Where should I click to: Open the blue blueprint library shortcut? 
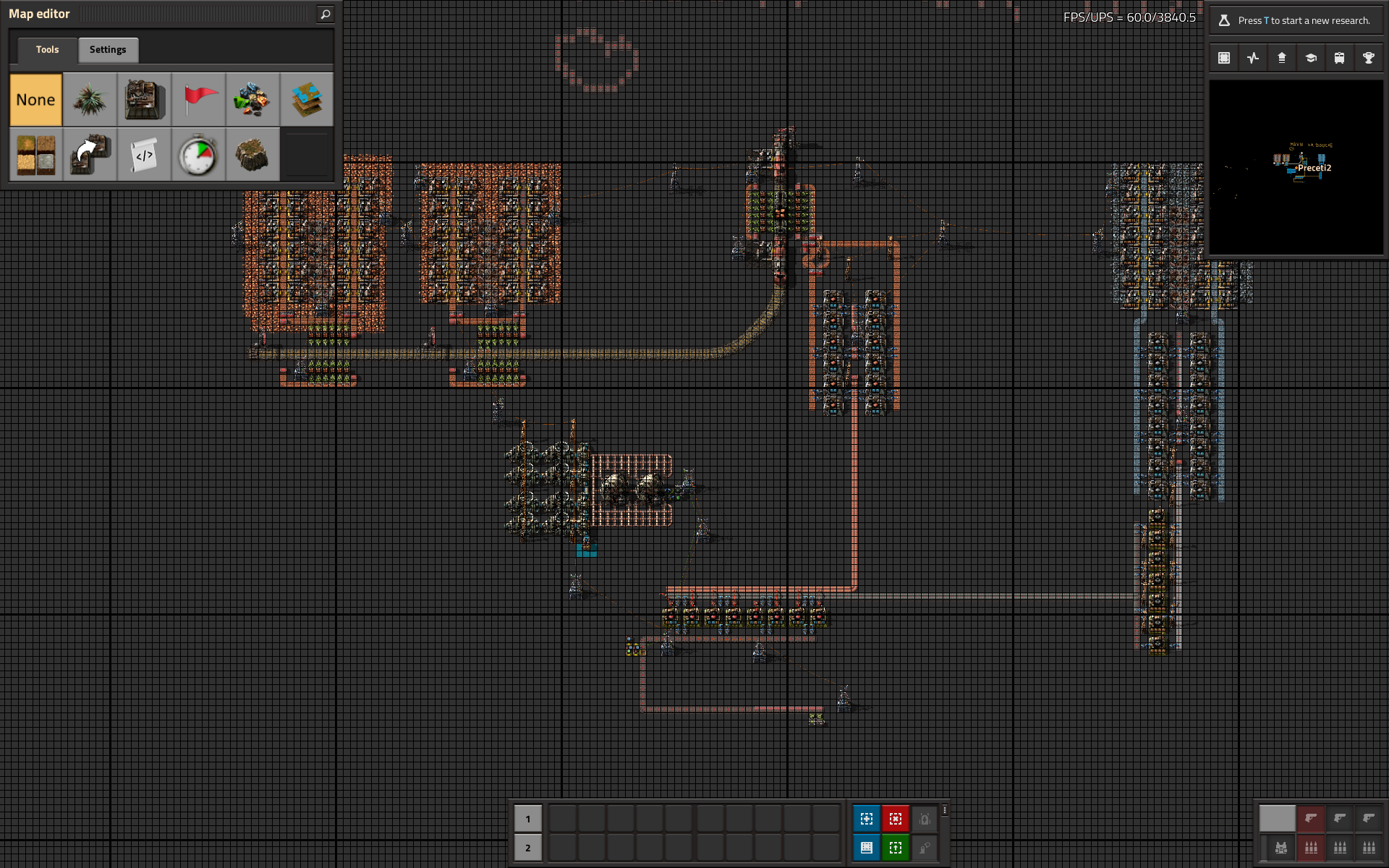[x=867, y=848]
